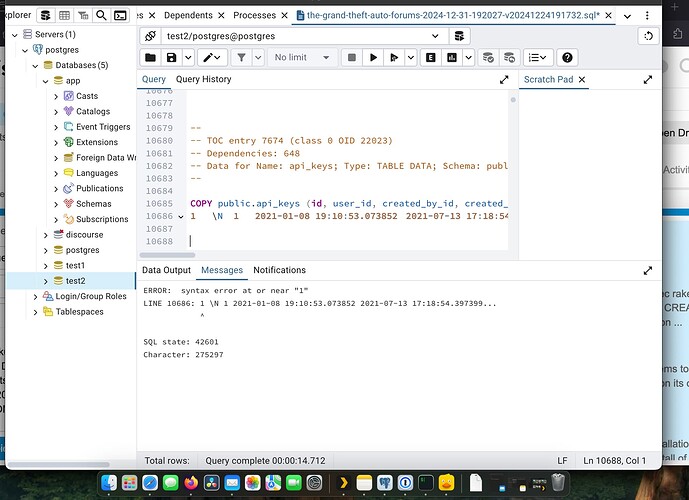Maximize the Data Output panel with expand arrows
The width and height of the screenshot is (689, 500).
point(648,271)
